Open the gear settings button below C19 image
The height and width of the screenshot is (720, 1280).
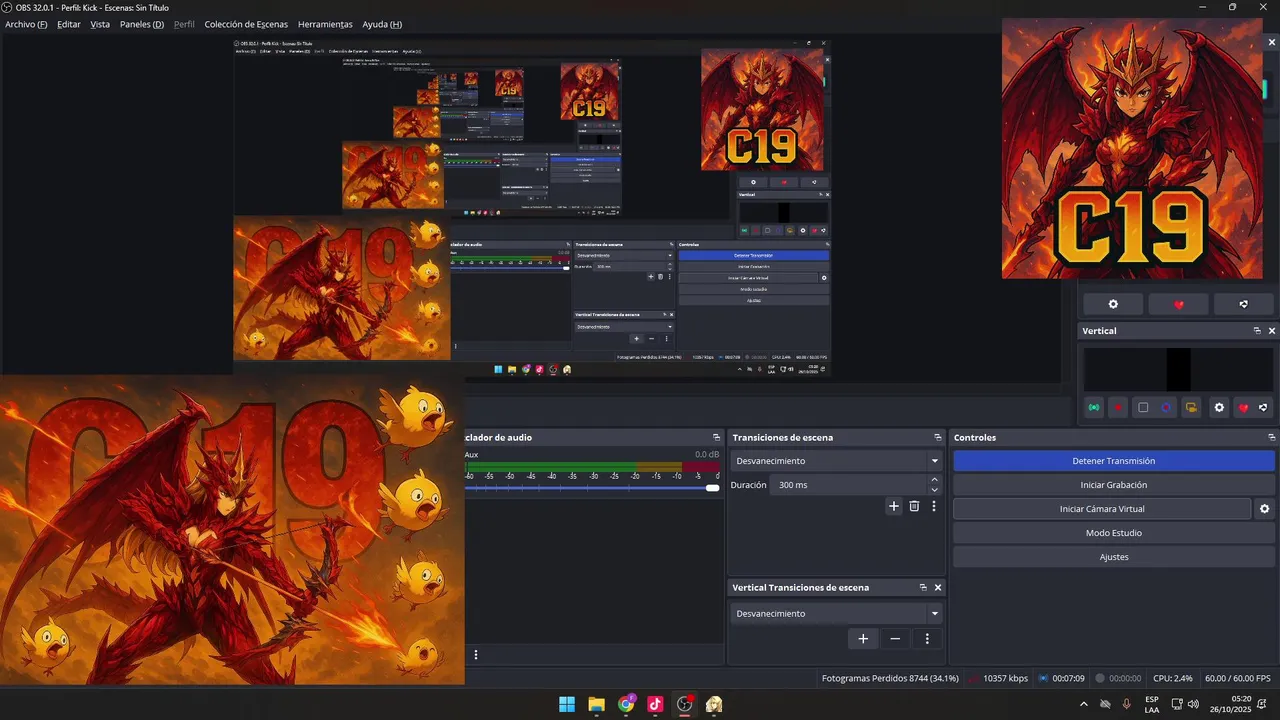(x=1113, y=304)
